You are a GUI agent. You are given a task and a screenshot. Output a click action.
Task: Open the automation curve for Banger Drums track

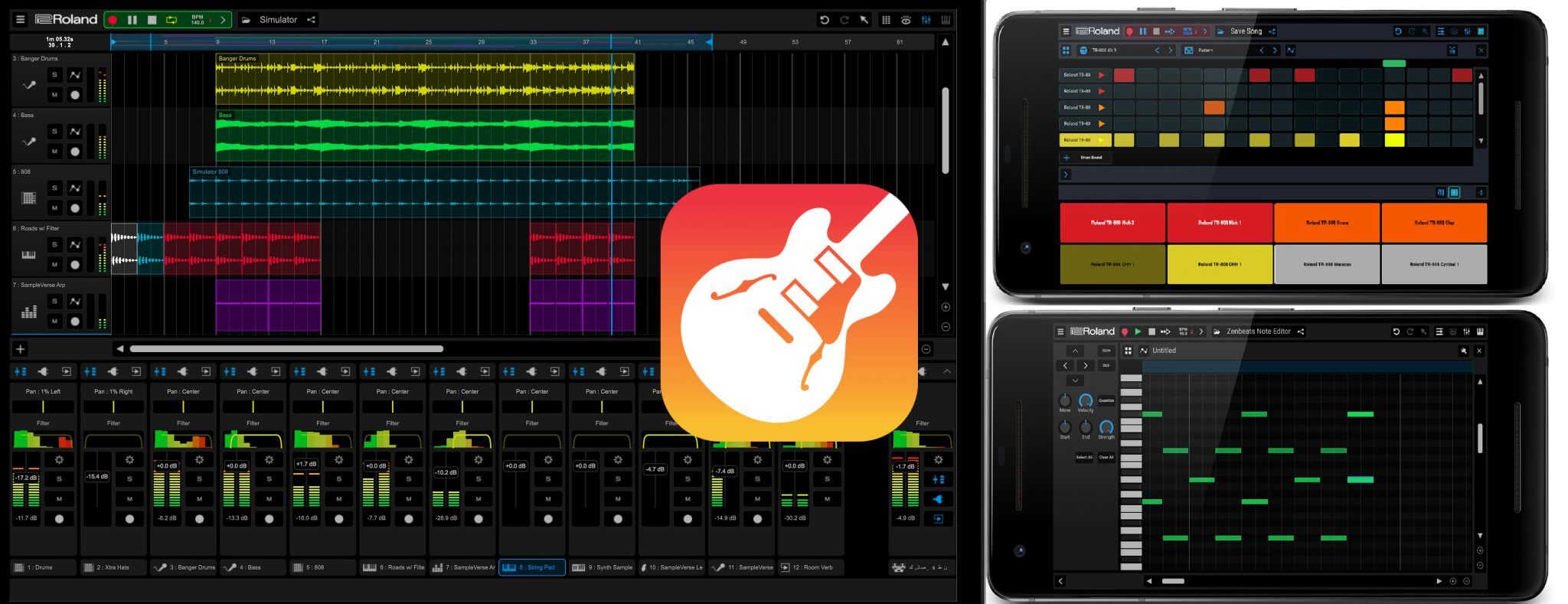tap(75, 74)
